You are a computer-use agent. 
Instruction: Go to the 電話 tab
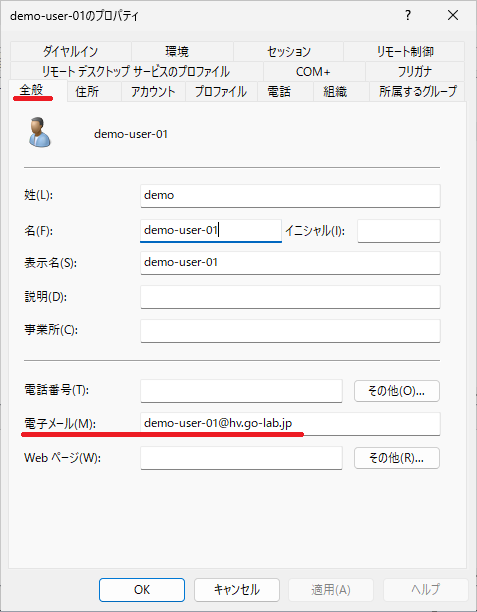(279, 92)
